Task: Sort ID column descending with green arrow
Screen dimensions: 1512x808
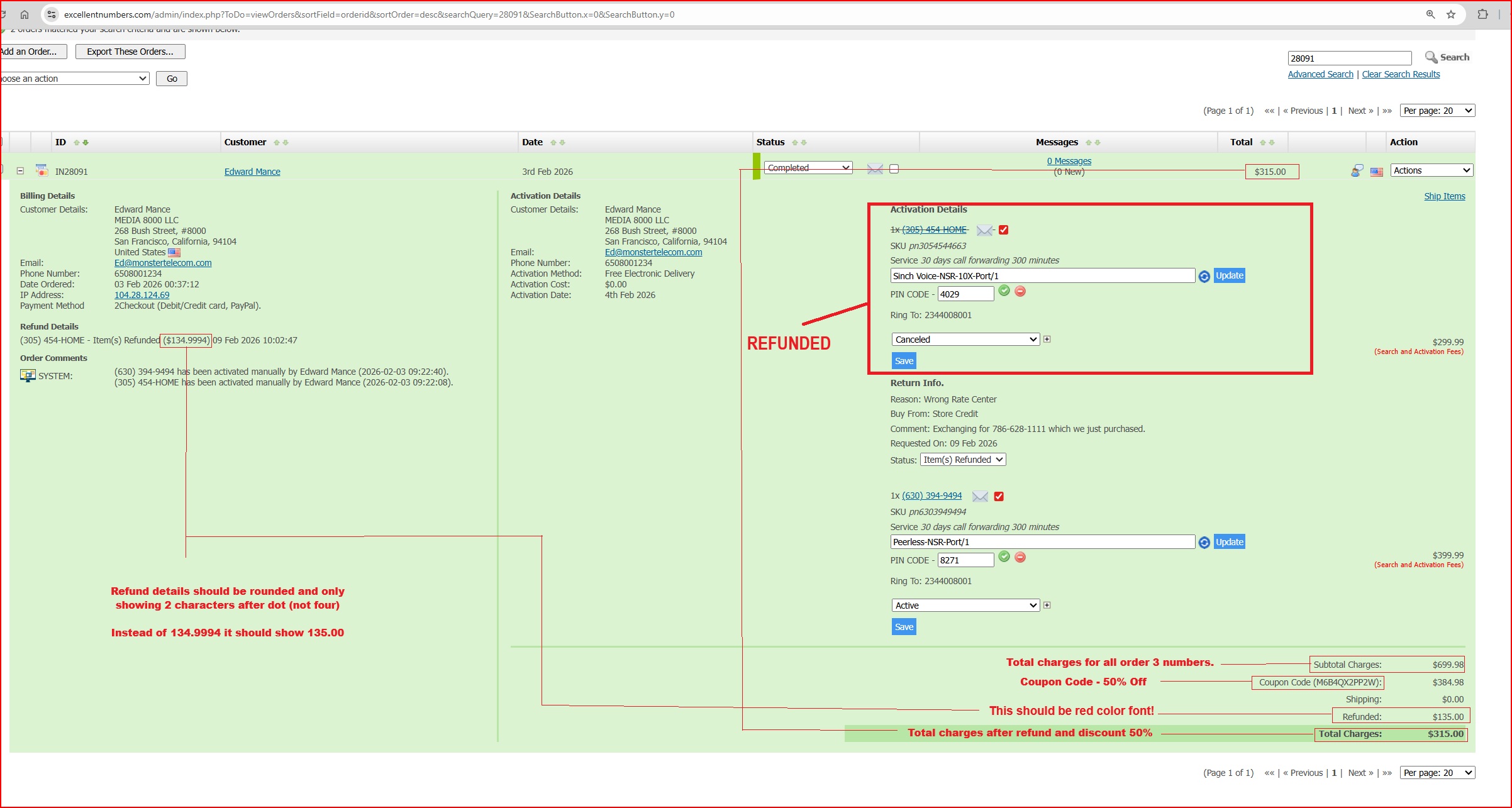Action: click(x=86, y=143)
